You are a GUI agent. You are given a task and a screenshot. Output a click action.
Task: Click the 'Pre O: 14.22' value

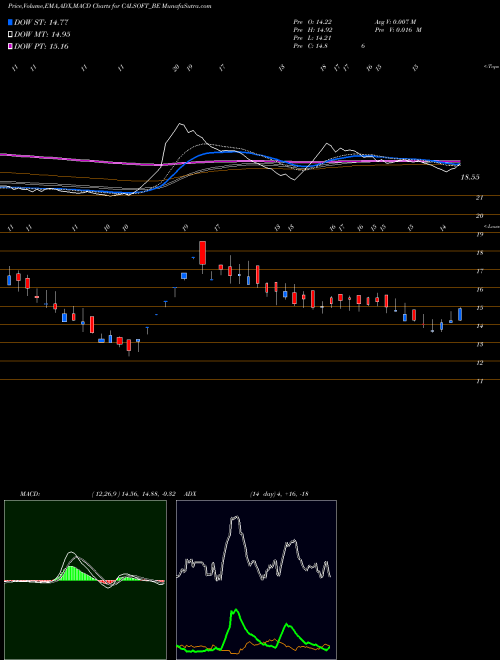click(x=315, y=21)
